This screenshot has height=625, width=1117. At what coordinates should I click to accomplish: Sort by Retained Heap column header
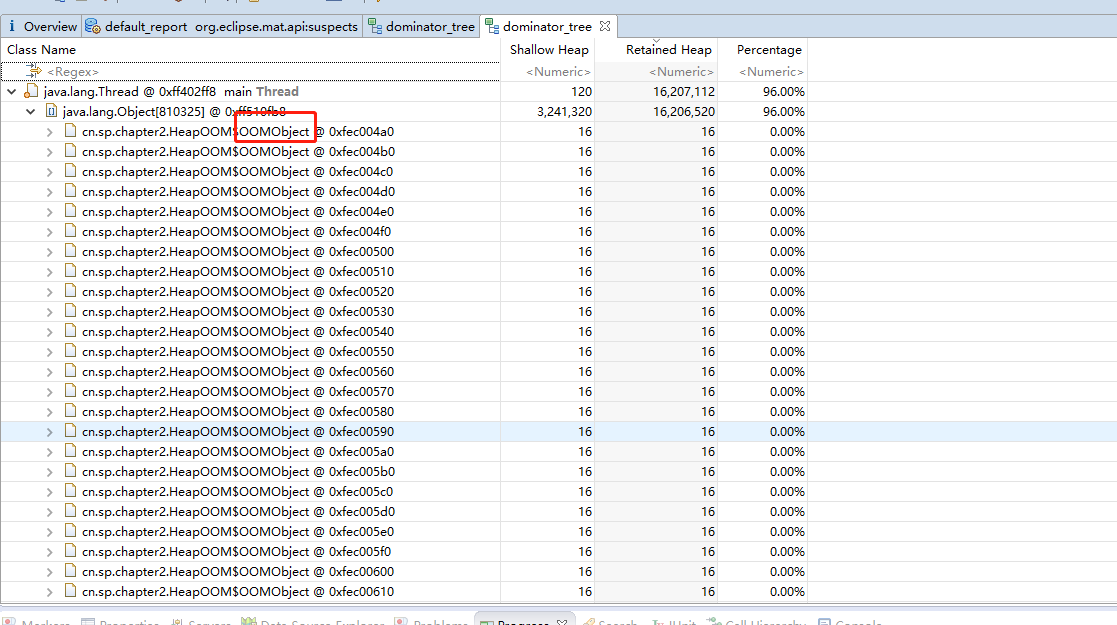[668, 50]
